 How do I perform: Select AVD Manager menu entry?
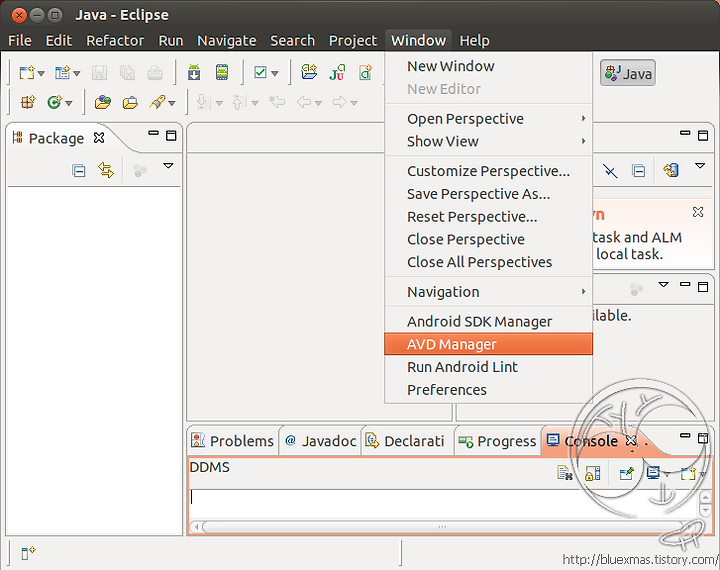click(x=489, y=344)
